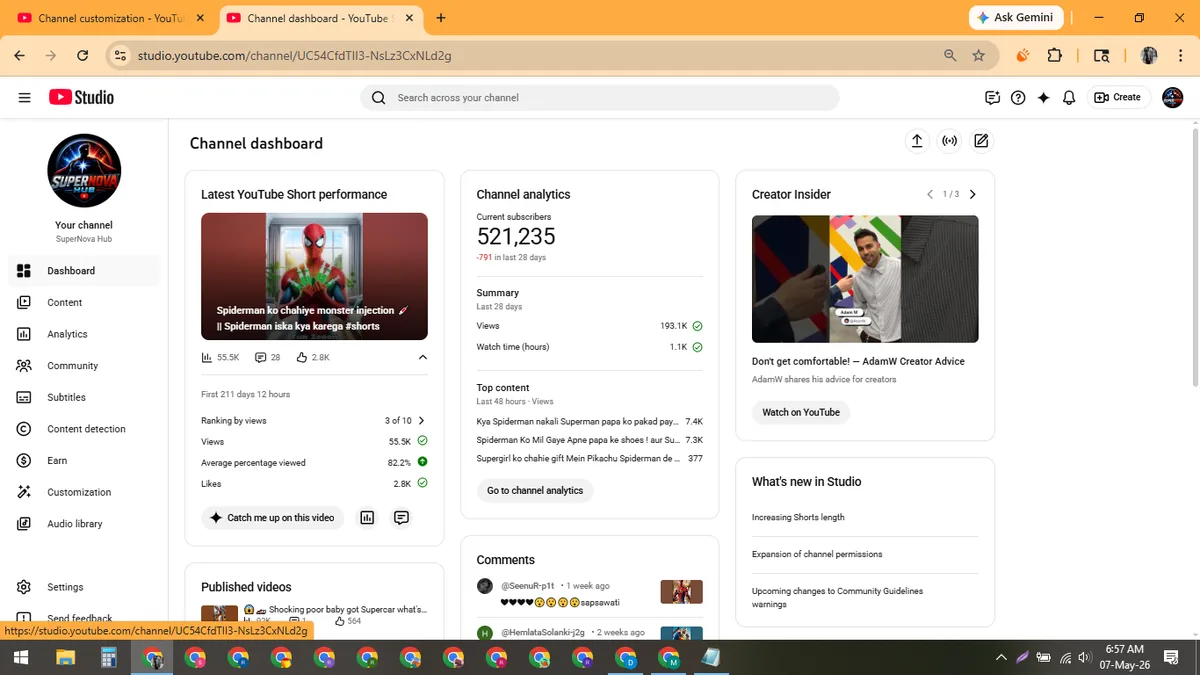This screenshot has width=1200, height=675.
Task: Open the video comments icon button
Action: 401,518
